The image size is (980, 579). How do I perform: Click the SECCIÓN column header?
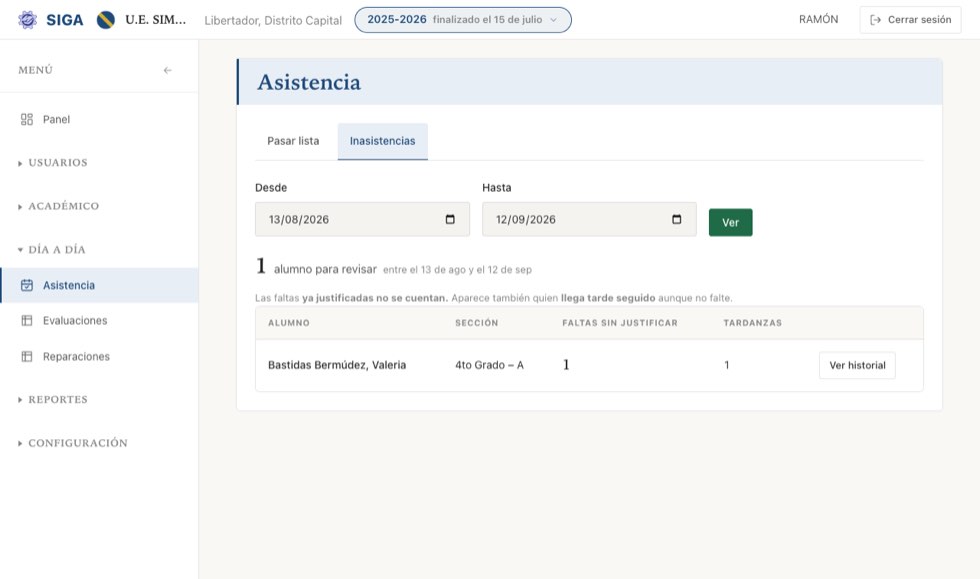pos(477,323)
